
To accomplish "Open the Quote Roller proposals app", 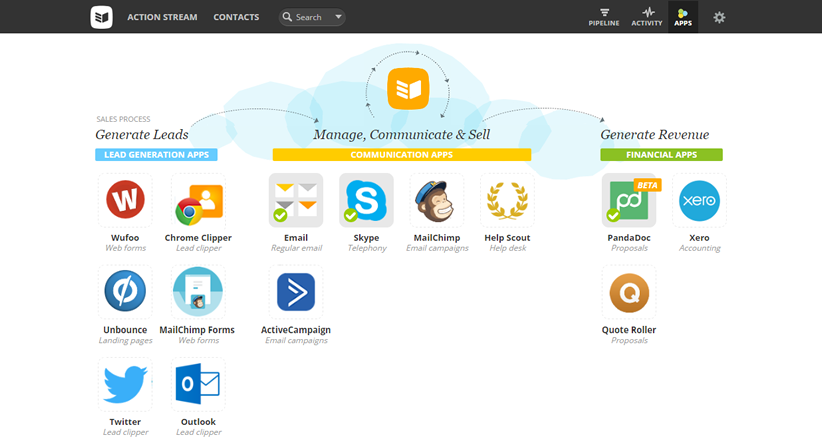I will pyautogui.click(x=629, y=291).
